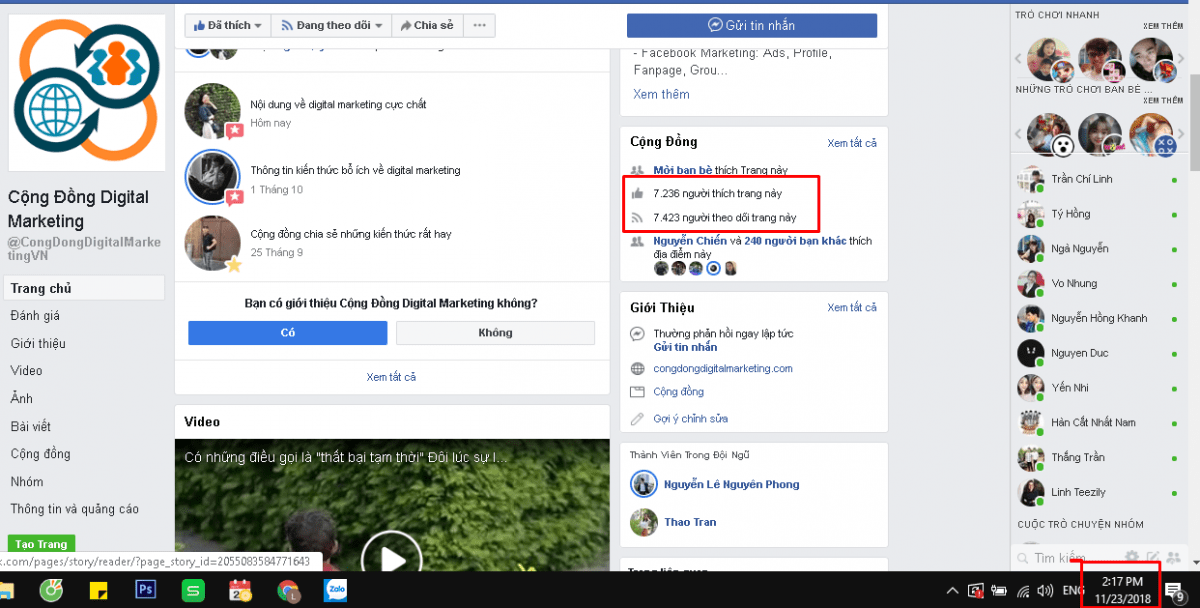
Task: Click the friends icon beside Mời bạn bè
Action: click(637, 170)
